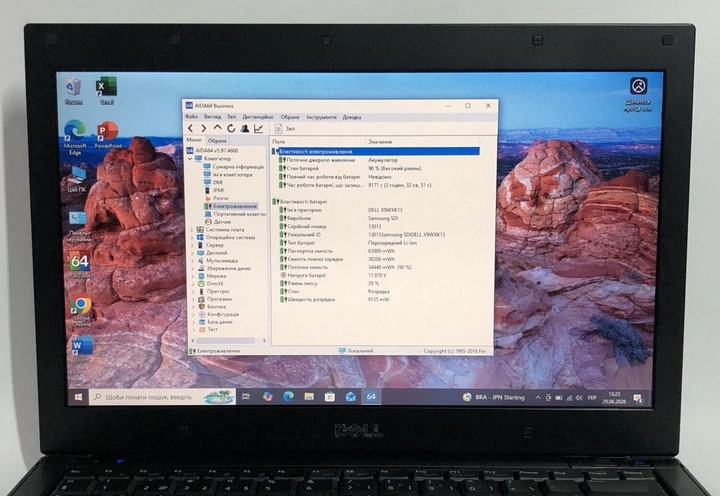
Task: Expand the Мультимедіа node
Action: click(192, 260)
